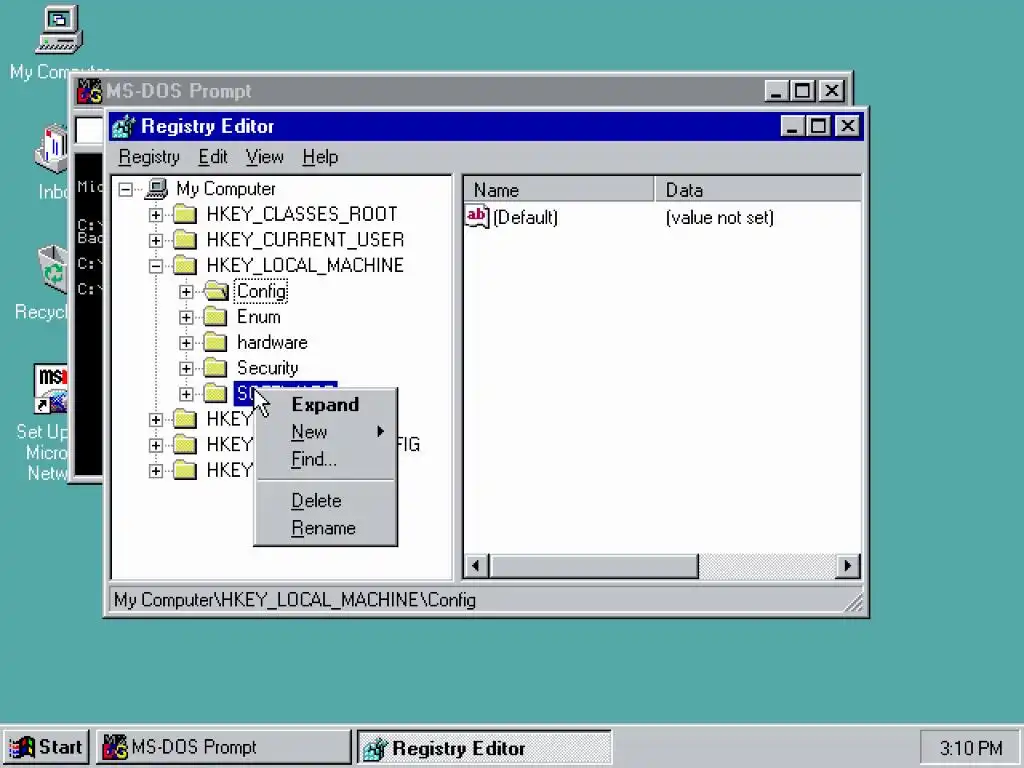
Task: Open the Registry menu
Action: 149,157
